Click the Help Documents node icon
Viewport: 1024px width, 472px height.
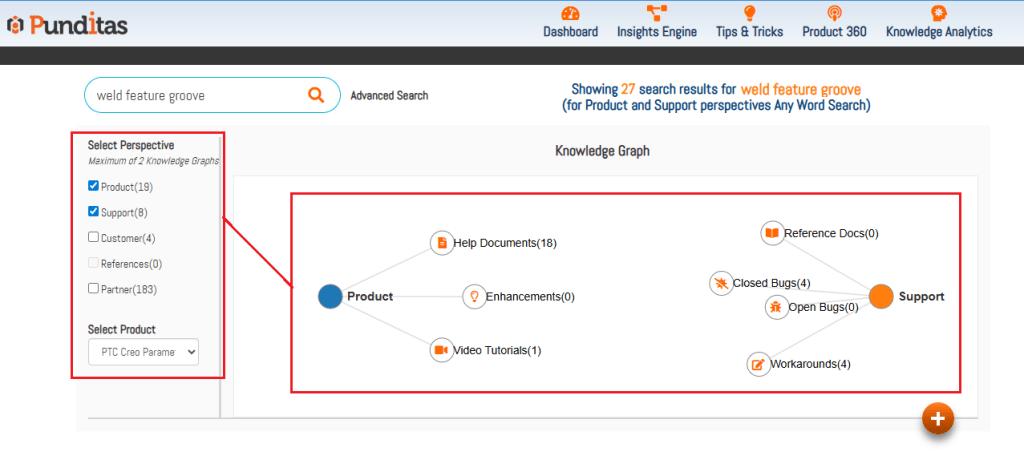(x=441, y=243)
